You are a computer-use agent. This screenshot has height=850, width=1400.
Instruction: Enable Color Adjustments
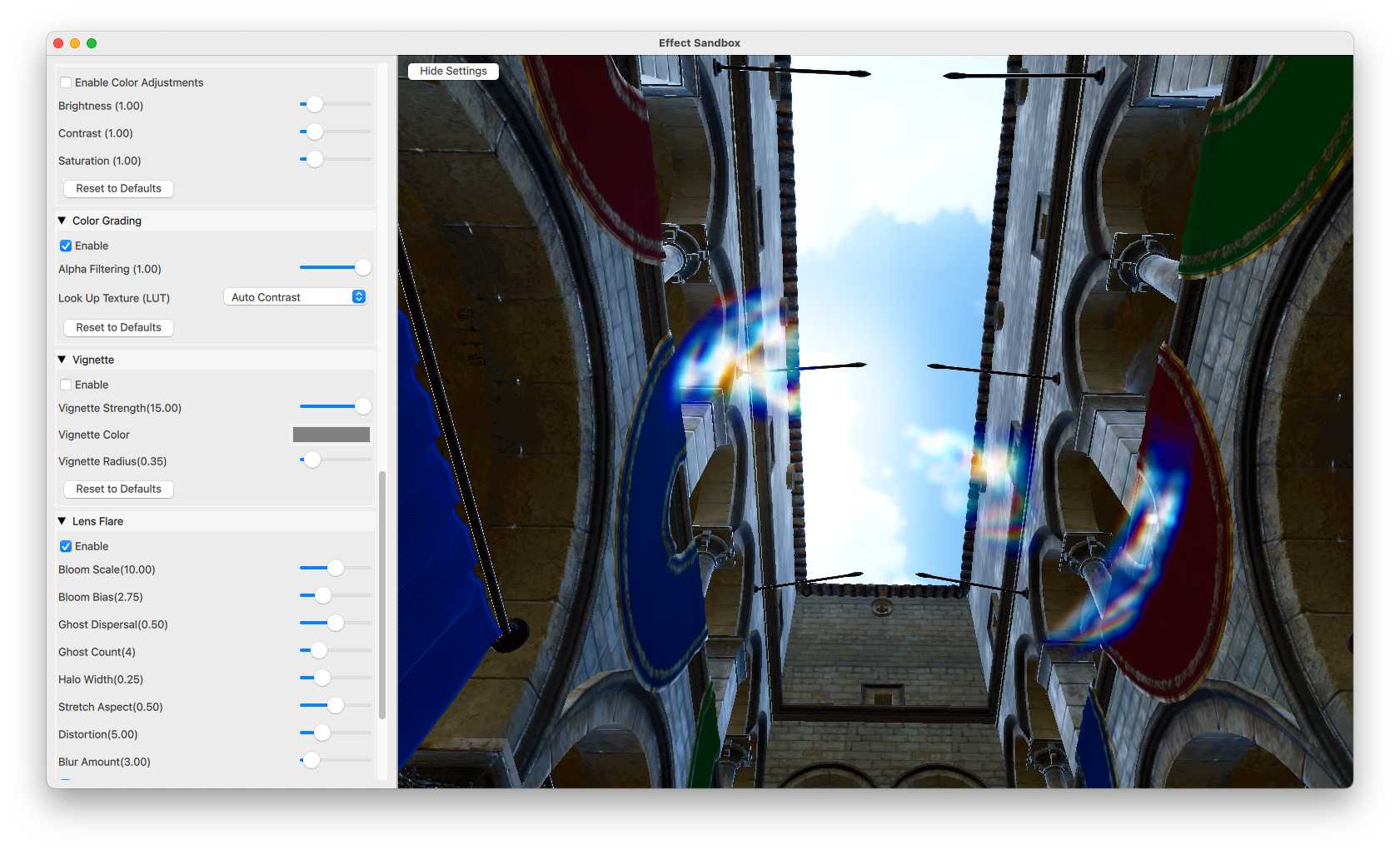66,82
